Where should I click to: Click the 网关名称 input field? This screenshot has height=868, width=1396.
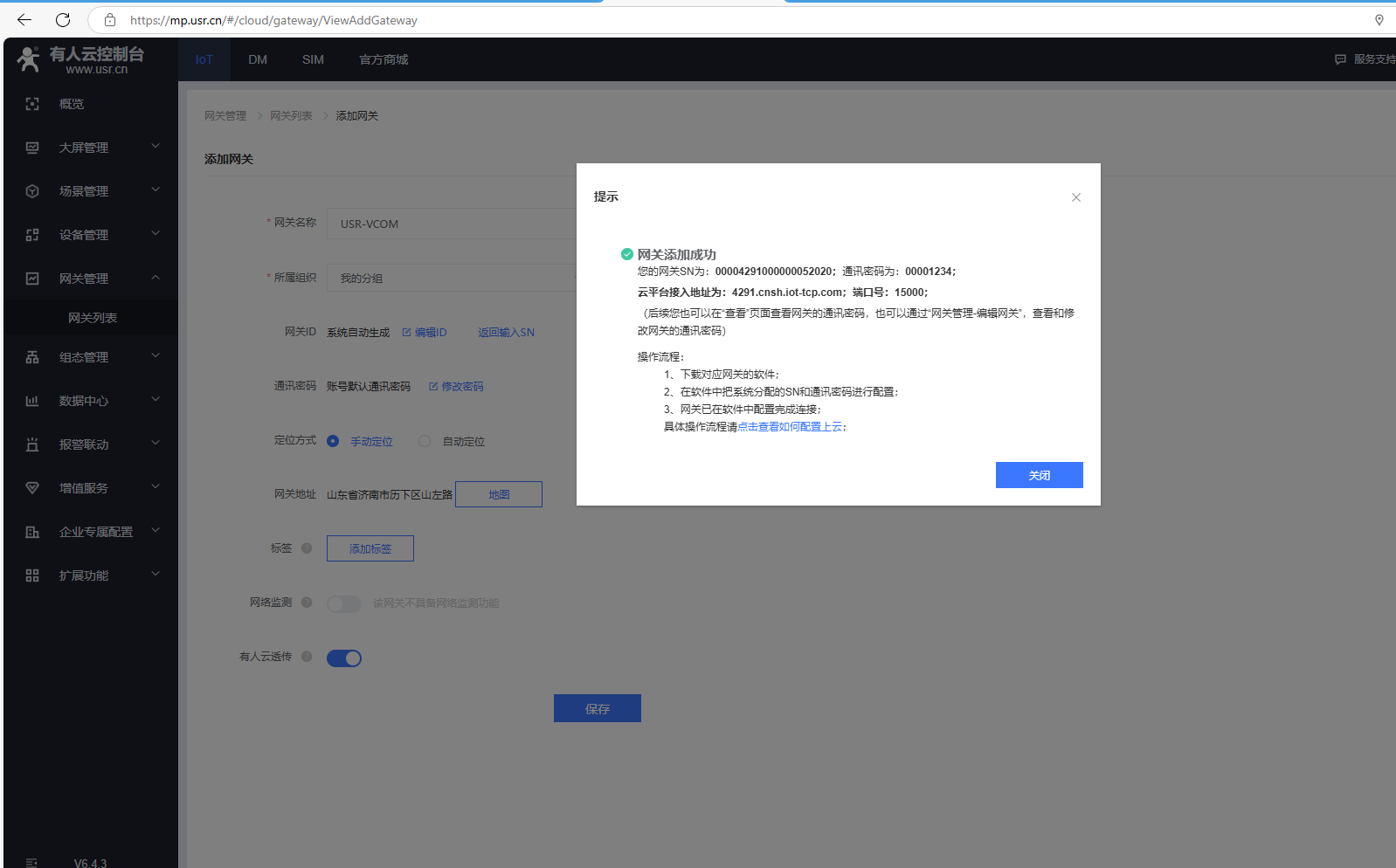point(451,224)
